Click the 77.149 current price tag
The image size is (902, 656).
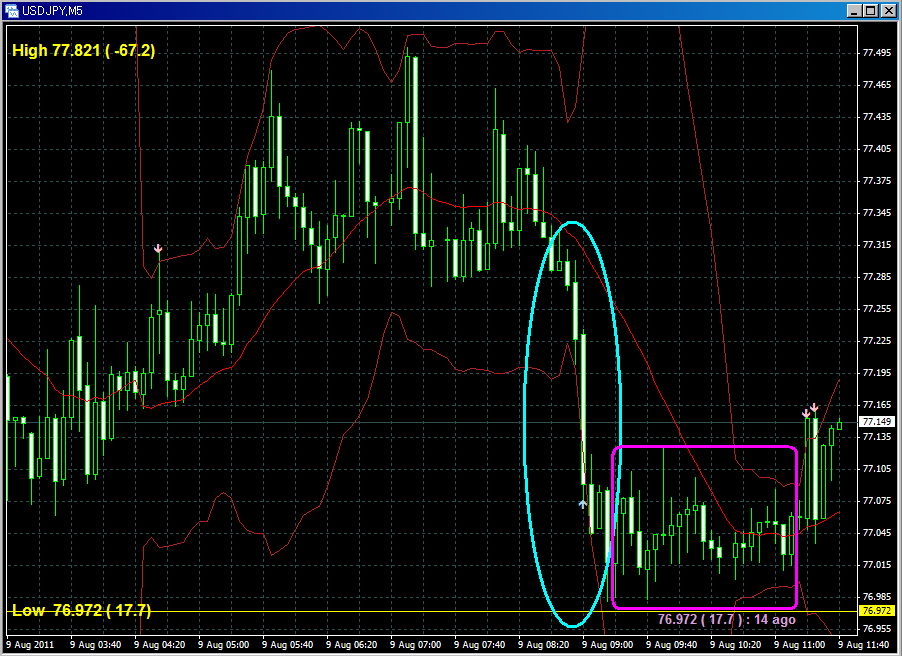coord(876,422)
